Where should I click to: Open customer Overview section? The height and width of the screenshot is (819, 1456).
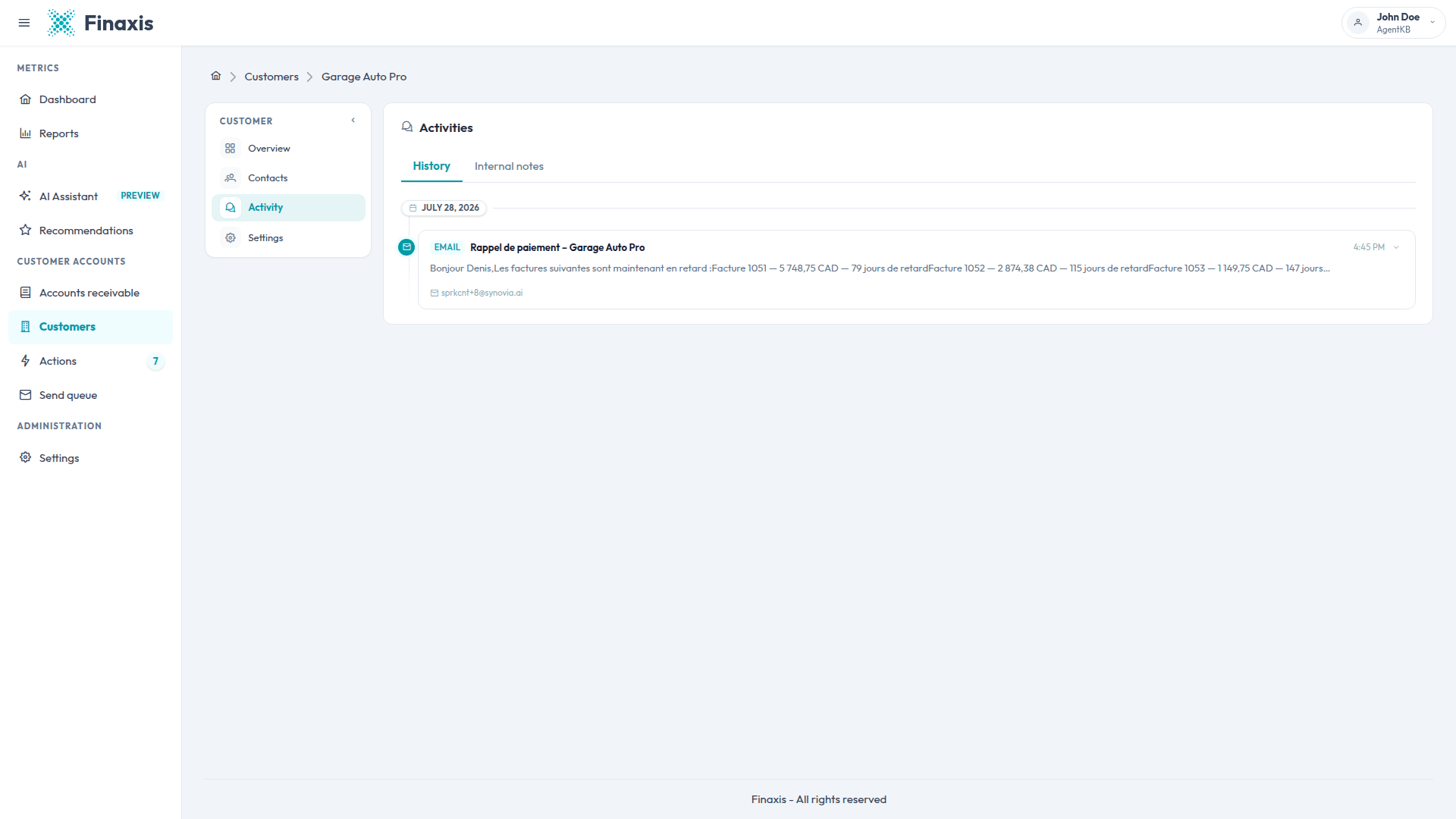288,149
